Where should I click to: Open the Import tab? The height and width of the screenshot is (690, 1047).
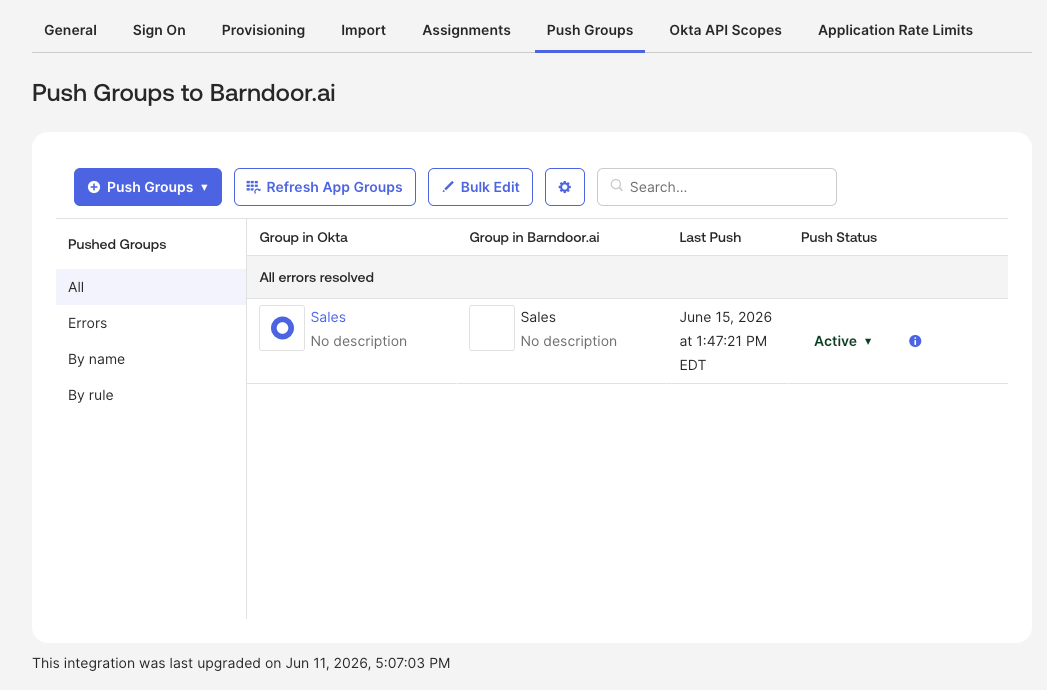[363, 30]
